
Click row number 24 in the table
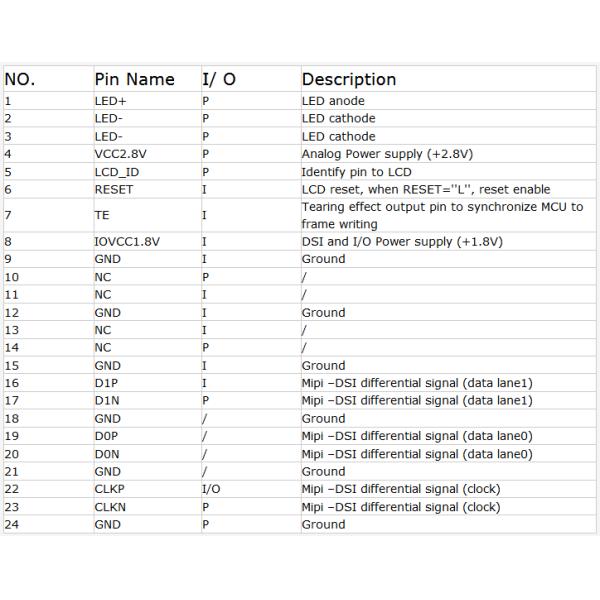pos(12,524)
